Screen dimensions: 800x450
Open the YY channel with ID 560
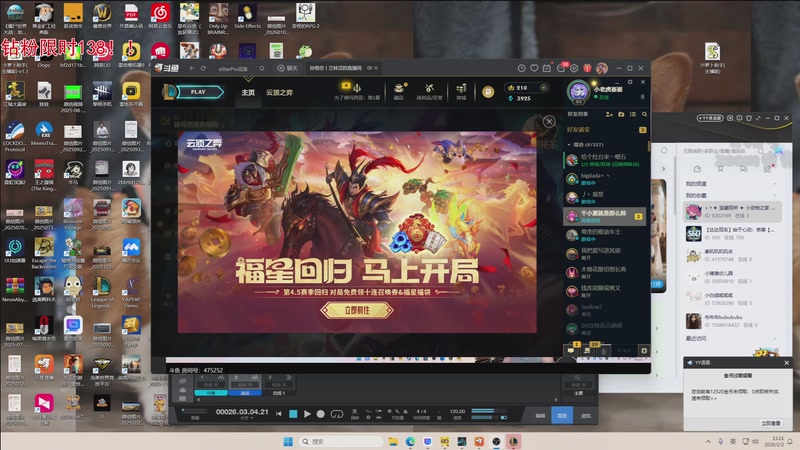pyautogui.click(x=732, y=234)
